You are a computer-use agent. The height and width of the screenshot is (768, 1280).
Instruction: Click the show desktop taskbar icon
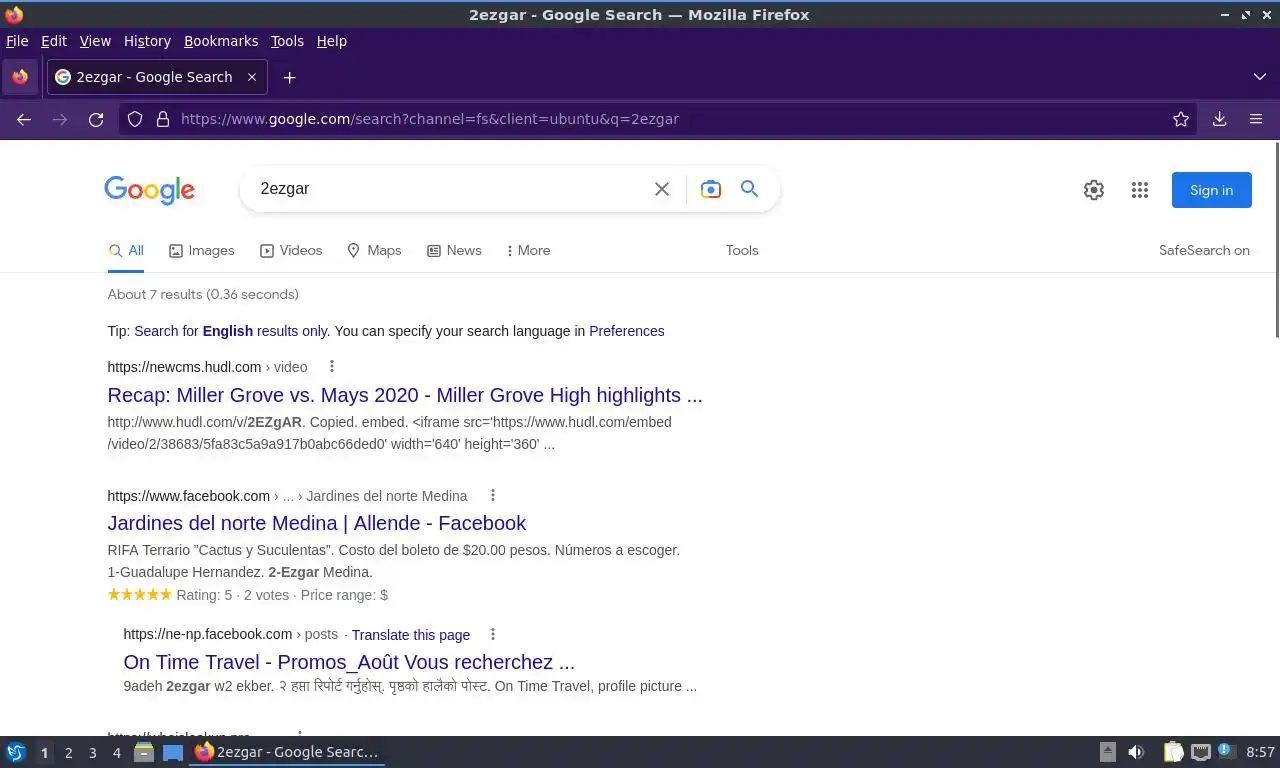pyautogui.click(x=173, y=752)
